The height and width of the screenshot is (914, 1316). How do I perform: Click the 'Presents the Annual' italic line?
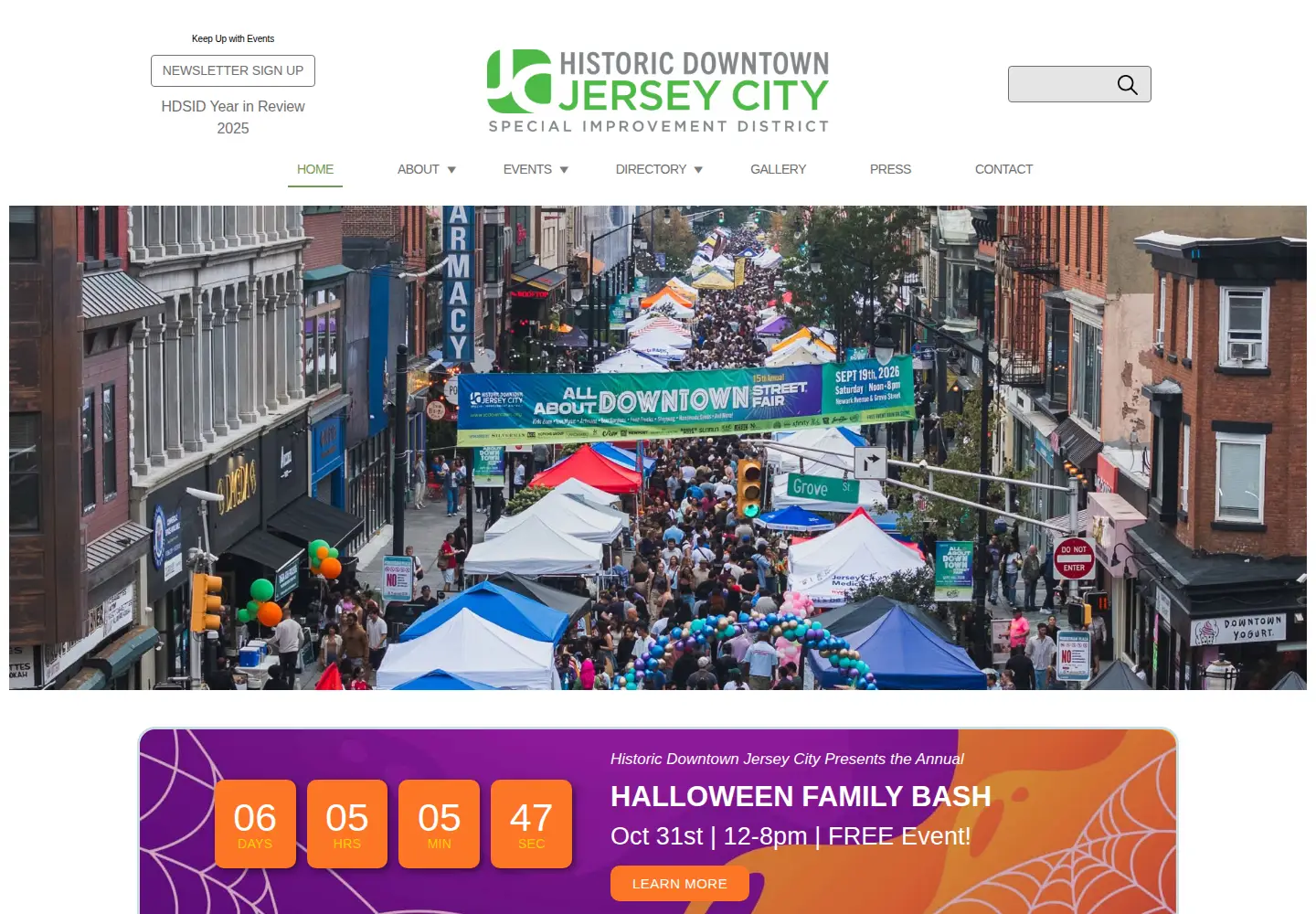(x=787, y=759)
